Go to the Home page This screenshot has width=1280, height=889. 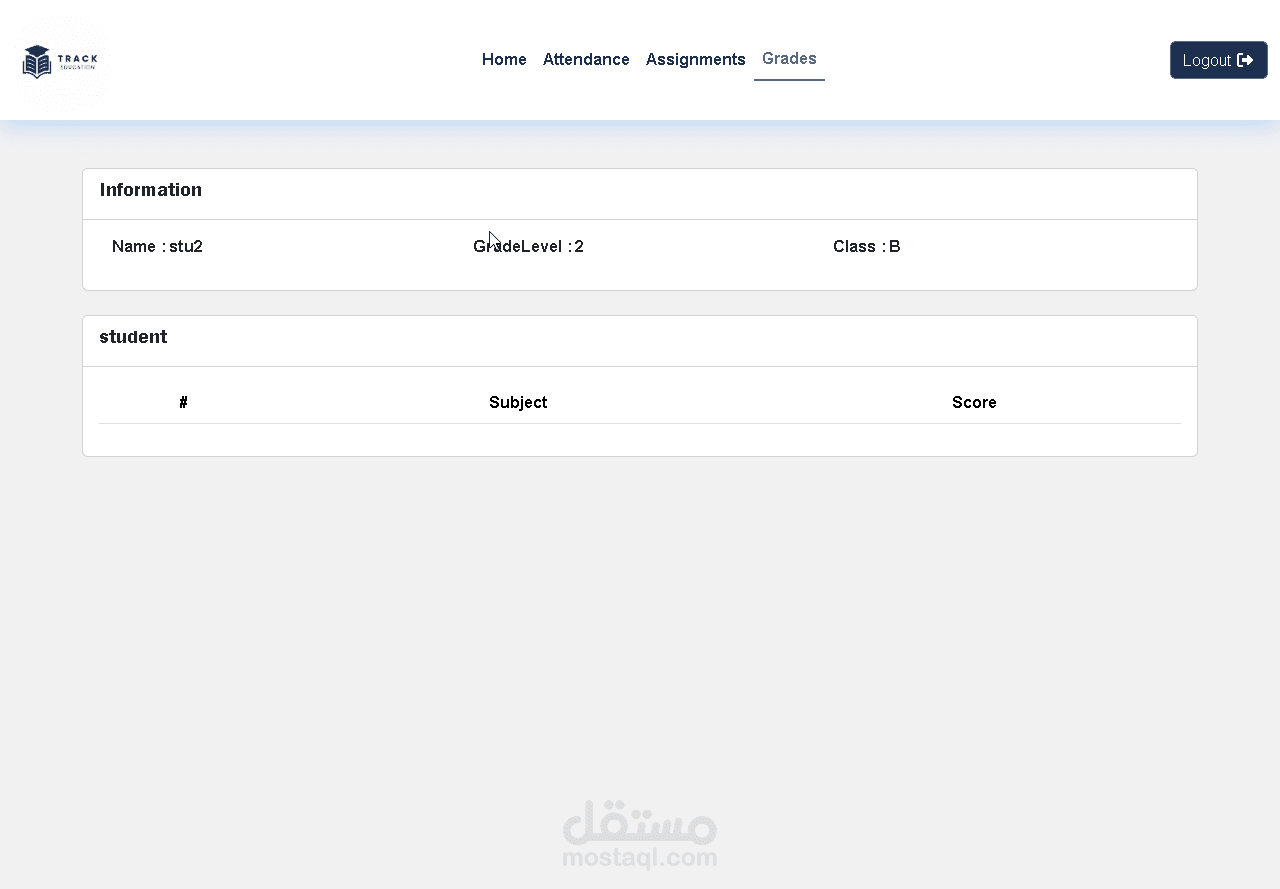(504, 60)
